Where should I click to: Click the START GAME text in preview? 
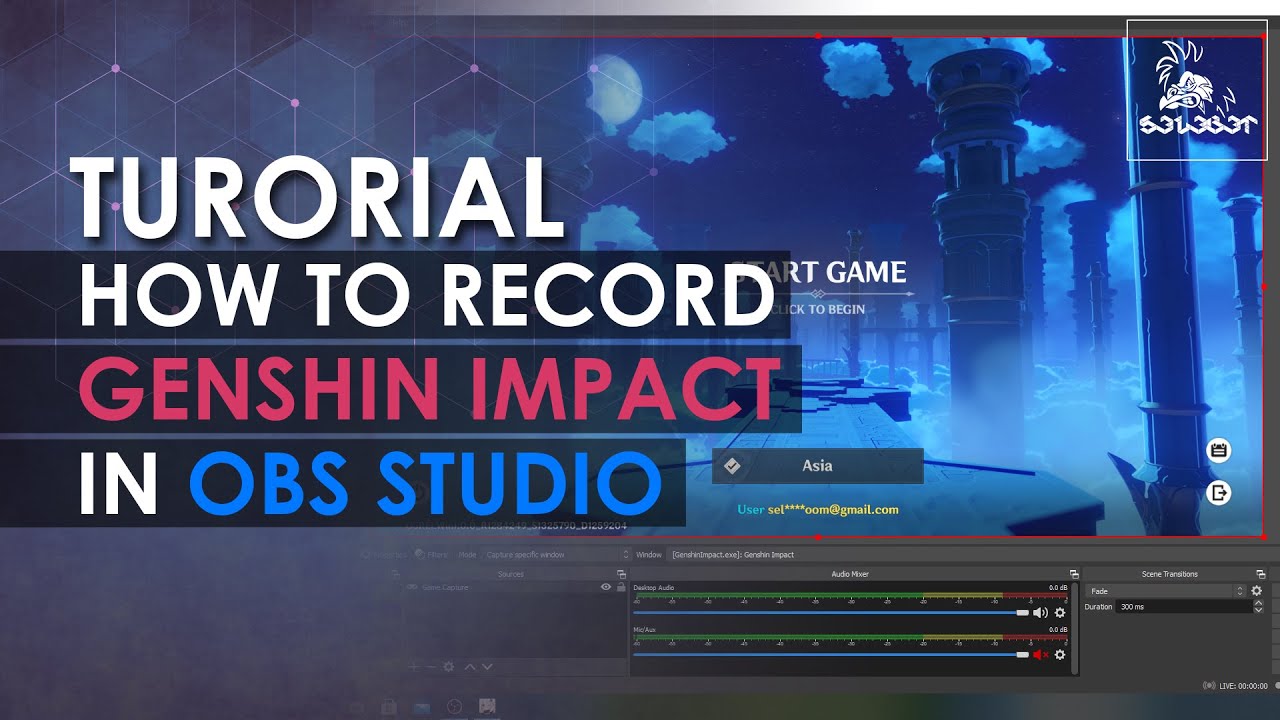coord(820,272)
